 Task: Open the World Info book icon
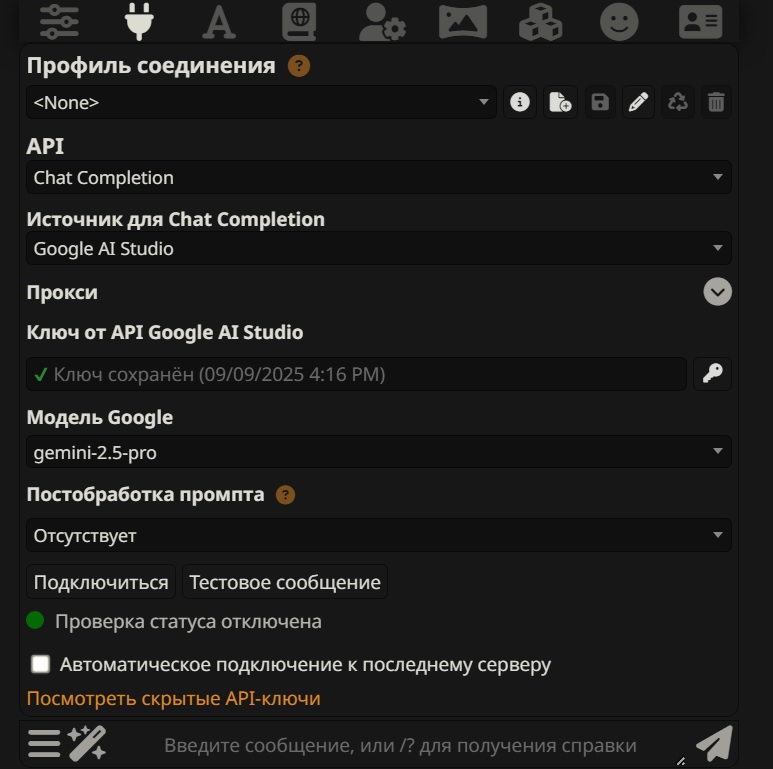click(298, 21)
